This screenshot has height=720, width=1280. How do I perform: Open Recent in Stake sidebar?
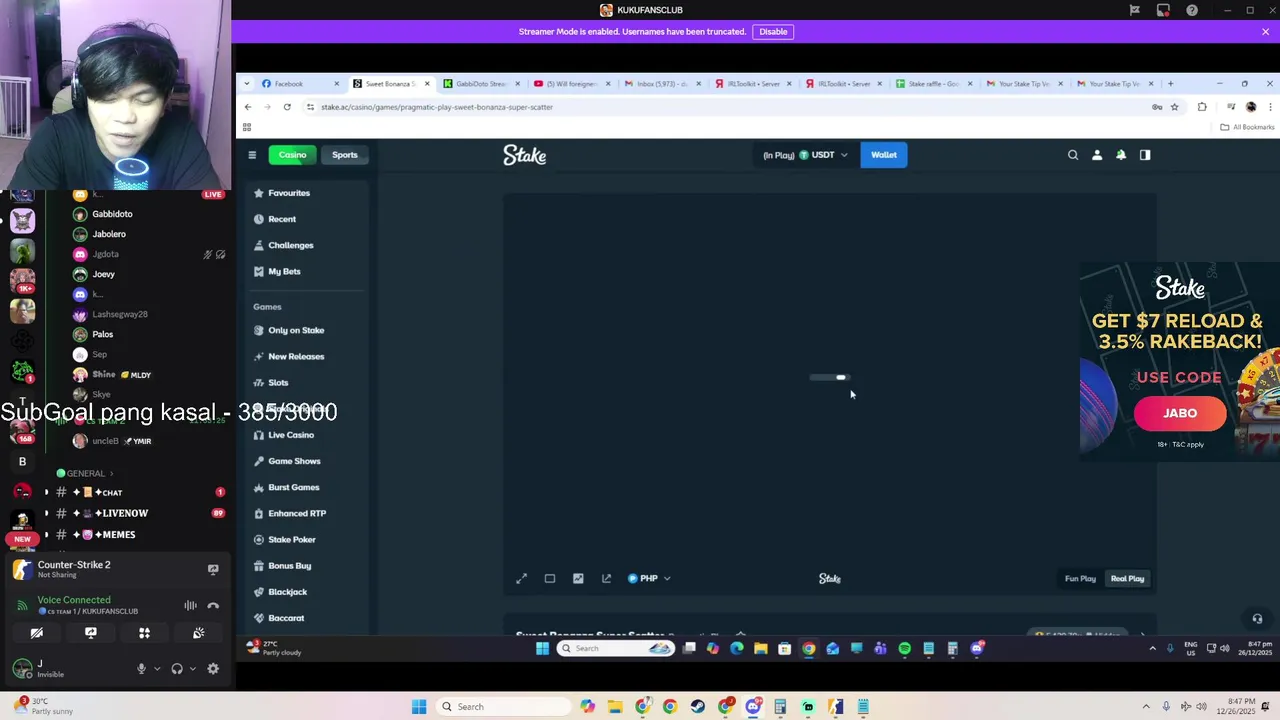tap(282, 219)
